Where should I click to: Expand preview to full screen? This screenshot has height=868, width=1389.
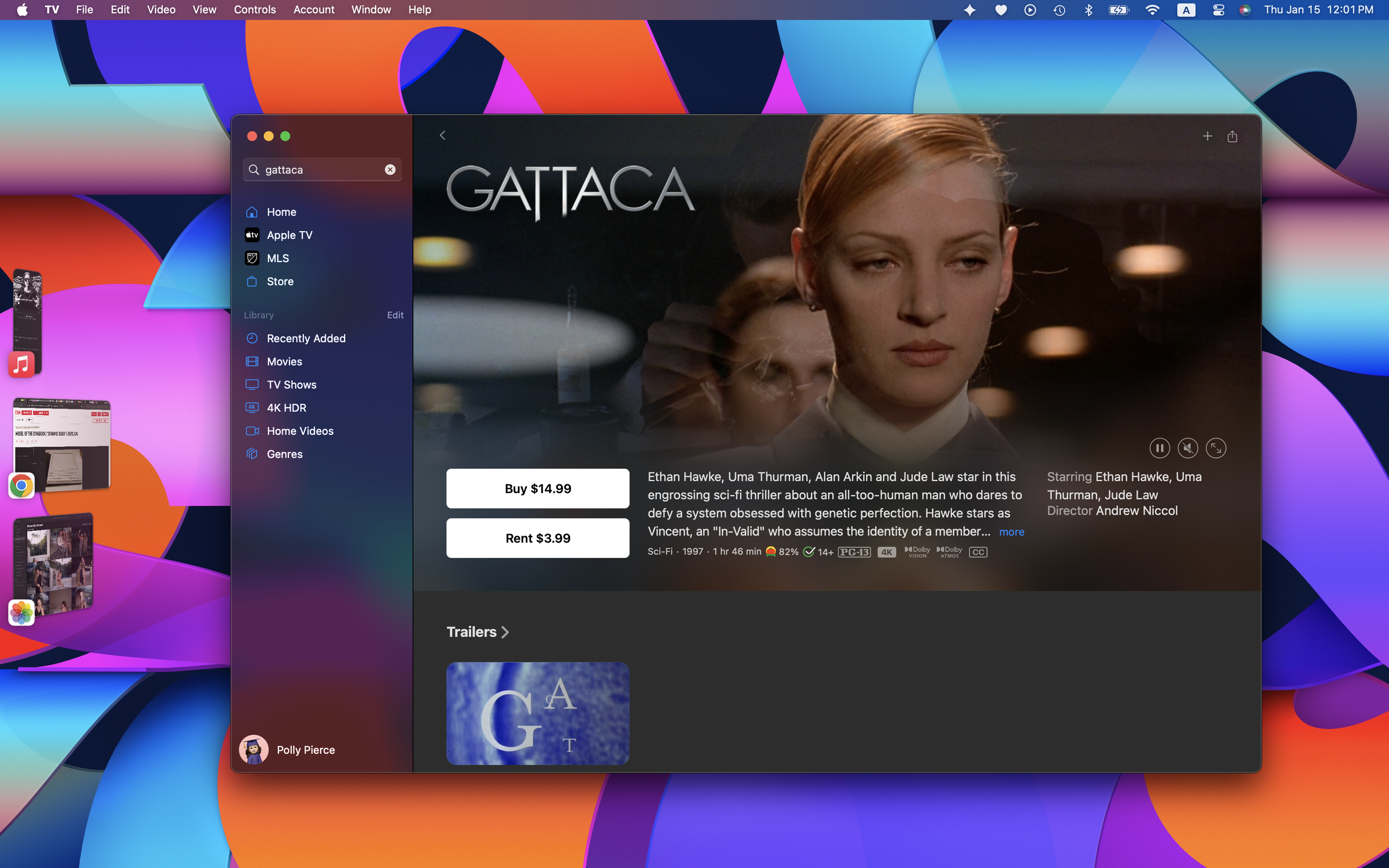1216,448
